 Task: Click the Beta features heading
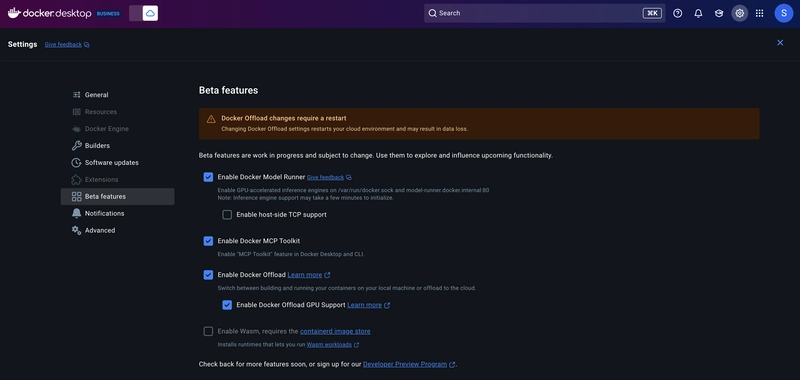pyautogui.click(x=228, y=90)
